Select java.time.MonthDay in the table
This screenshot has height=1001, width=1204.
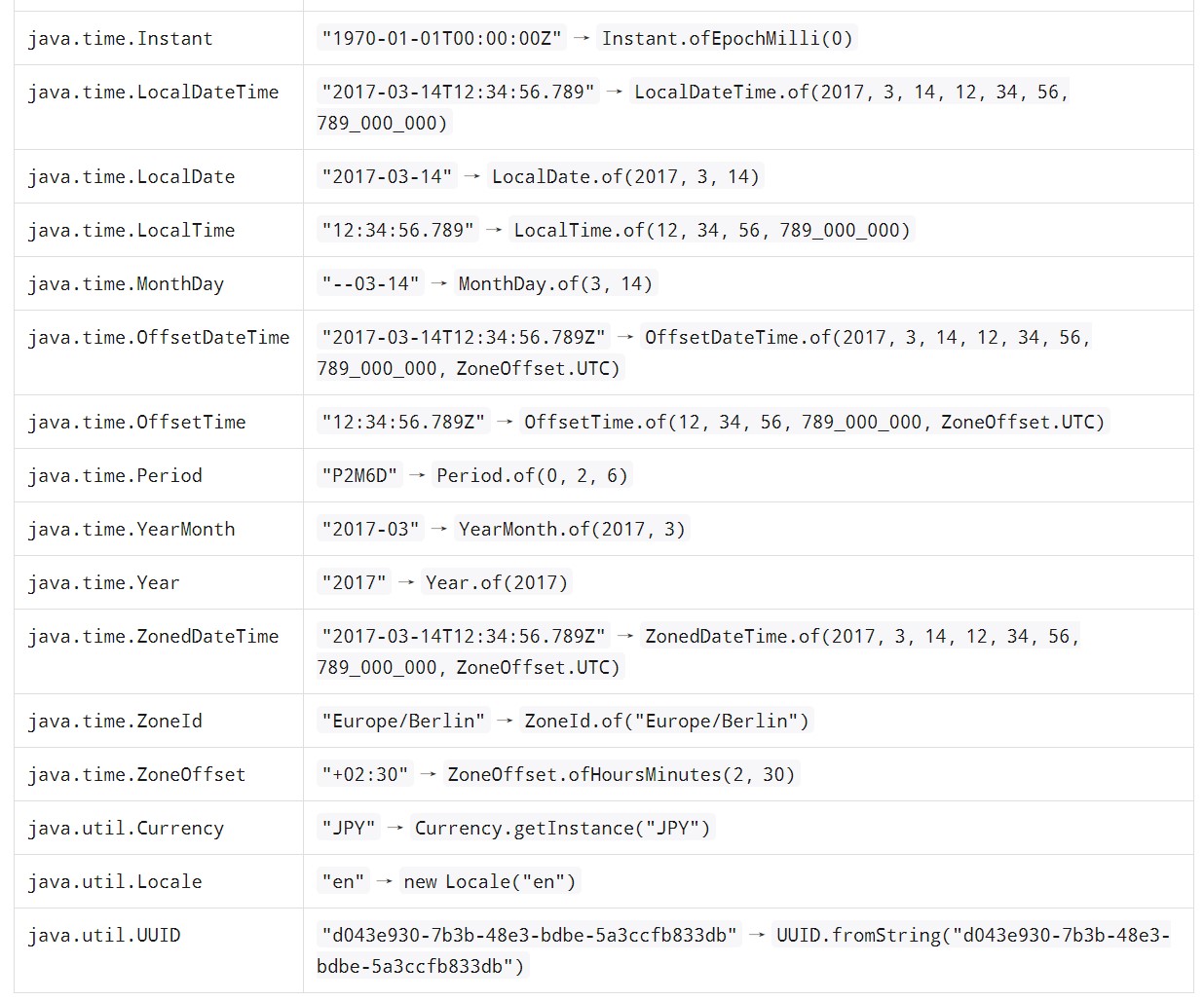click(x=126, y=284)
